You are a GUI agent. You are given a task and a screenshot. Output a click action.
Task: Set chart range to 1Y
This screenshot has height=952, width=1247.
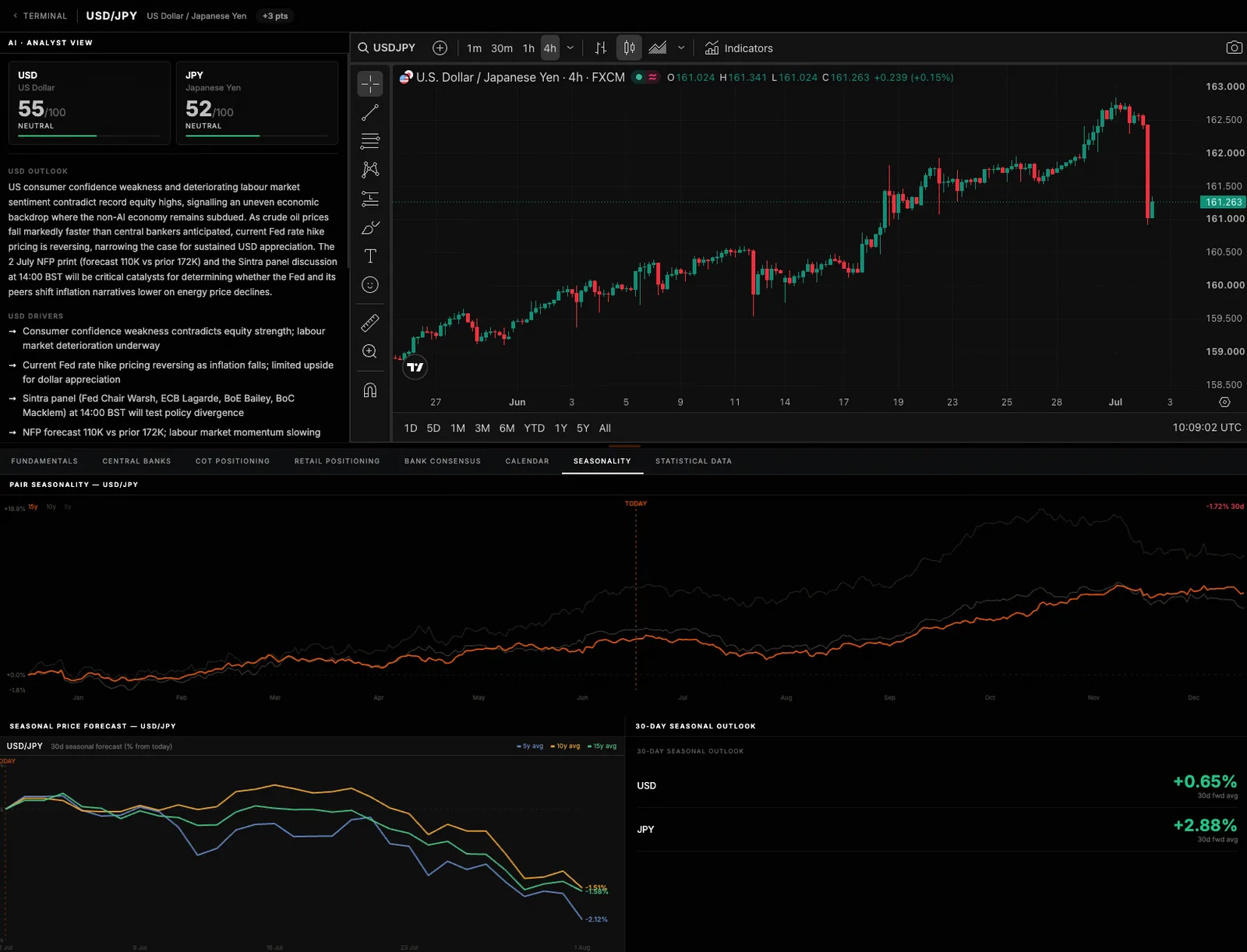[x=560, y=428]
